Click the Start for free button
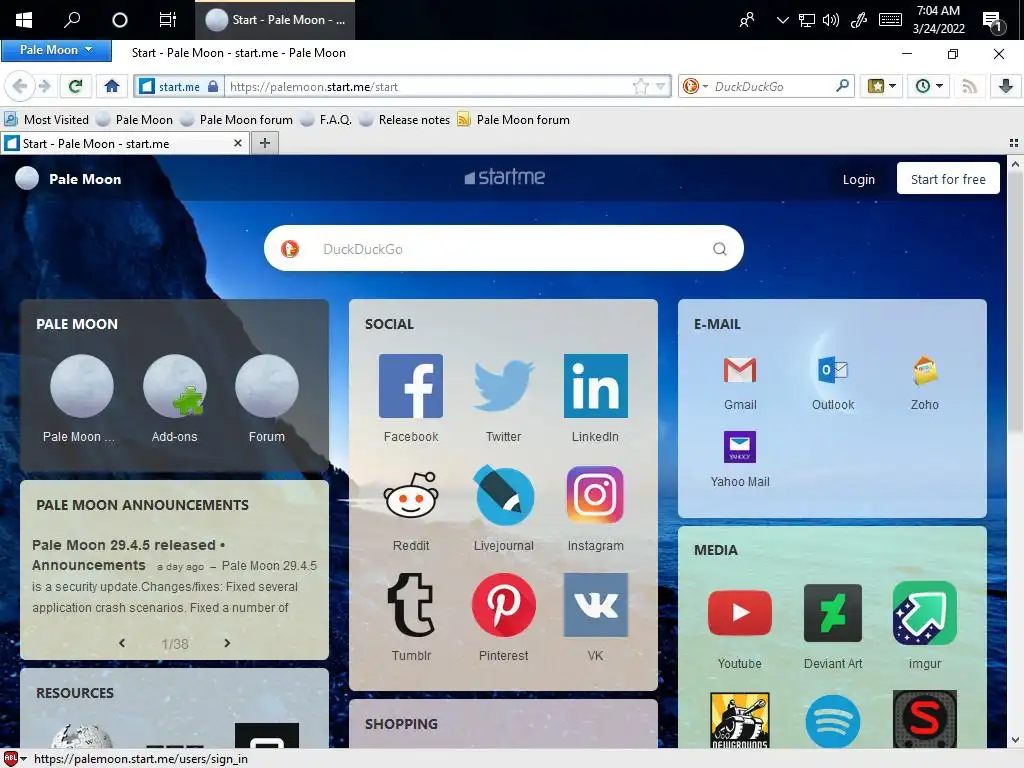Screen dimensions: 1024x768 [x=948, y=179]
